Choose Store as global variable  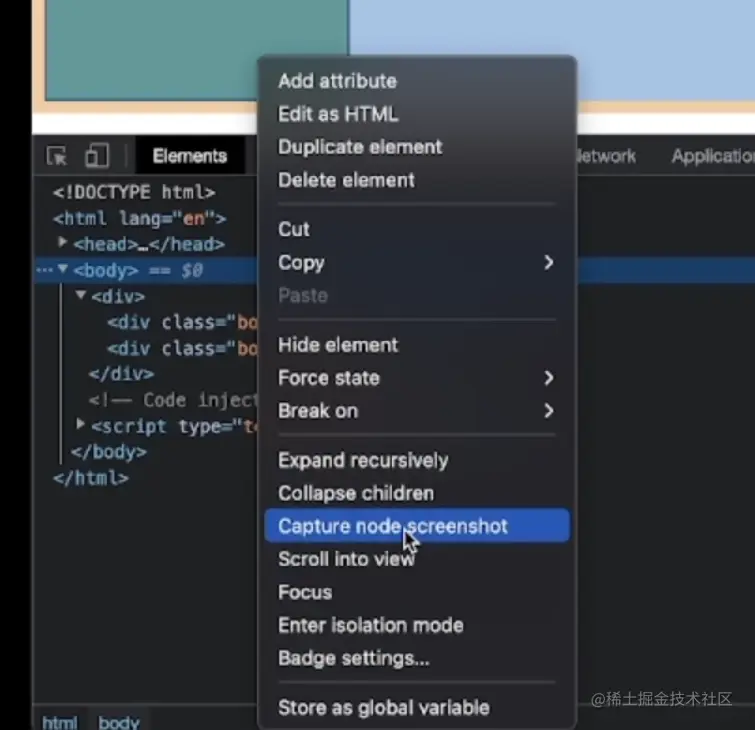pyautogui.click(x=384, y=708)
